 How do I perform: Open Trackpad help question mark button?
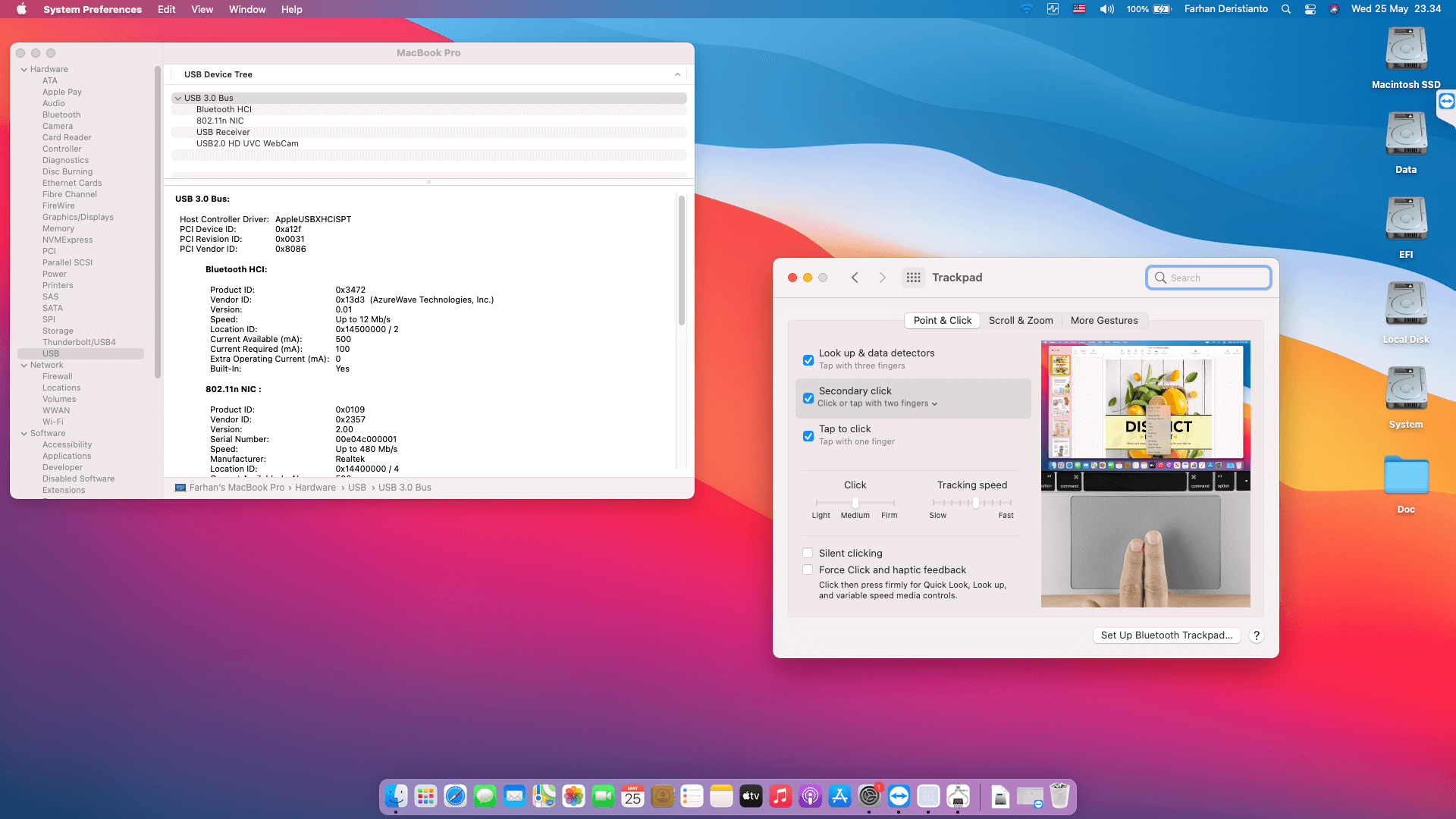point(1257,635)
